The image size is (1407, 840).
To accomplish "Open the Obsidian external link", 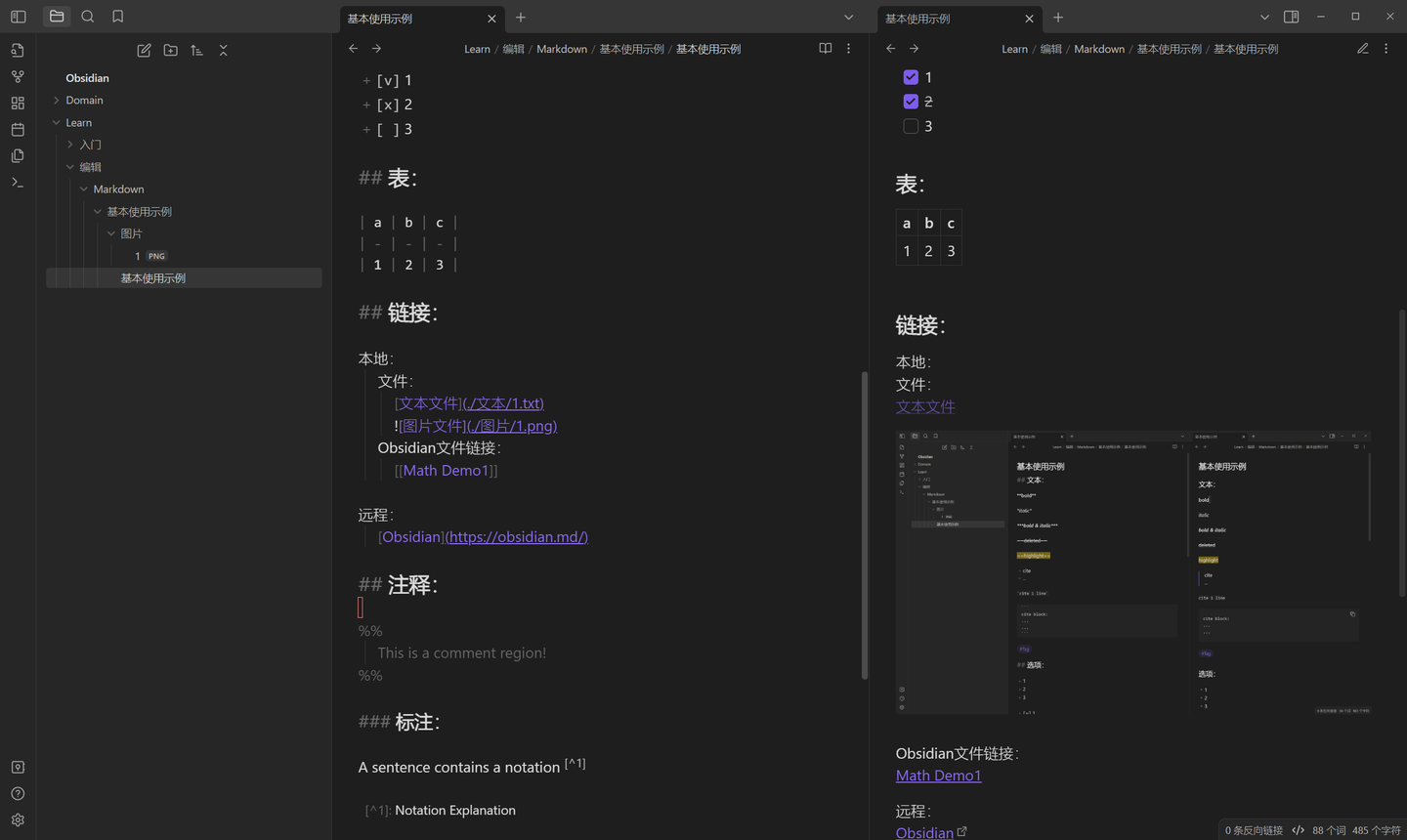I will (x=923, y=832).
